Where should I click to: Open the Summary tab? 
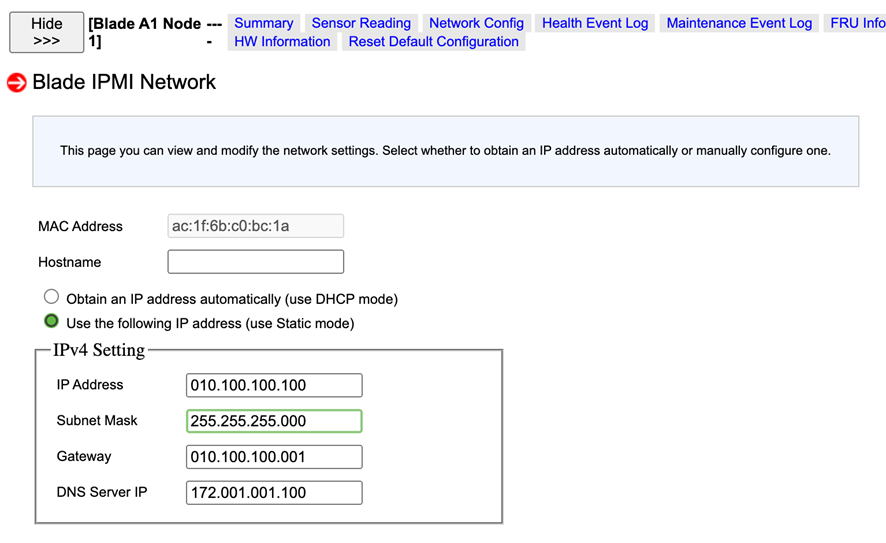(x=264, y=23)
